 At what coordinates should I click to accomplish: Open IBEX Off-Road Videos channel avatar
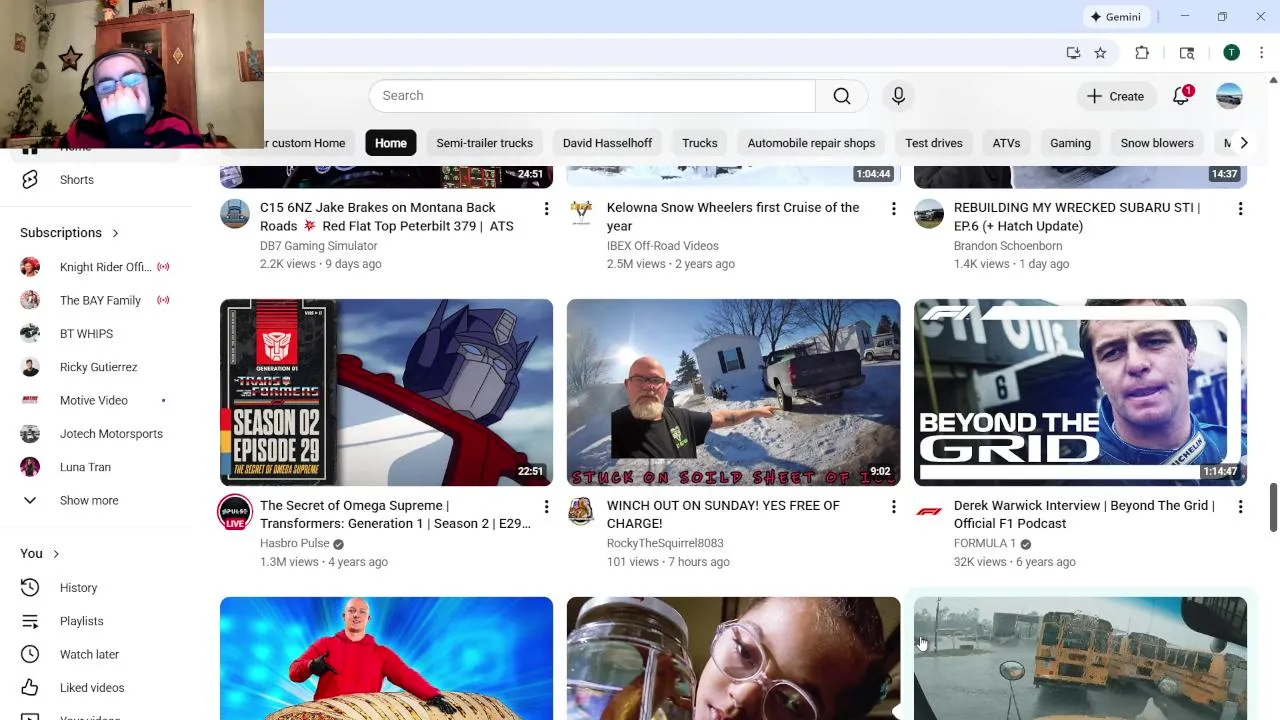point(581,214)
